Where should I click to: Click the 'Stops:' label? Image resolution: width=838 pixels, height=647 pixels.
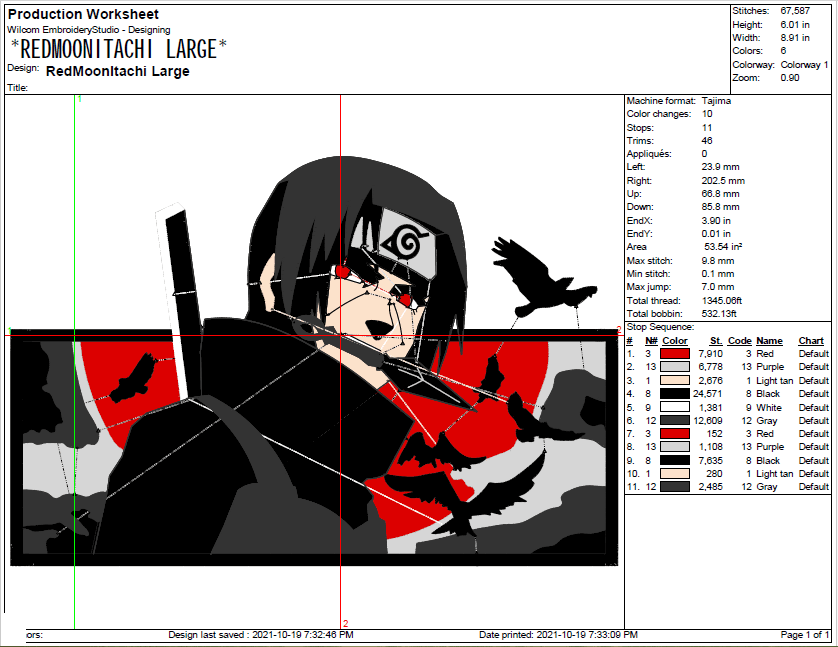click(x=640, y=128)
